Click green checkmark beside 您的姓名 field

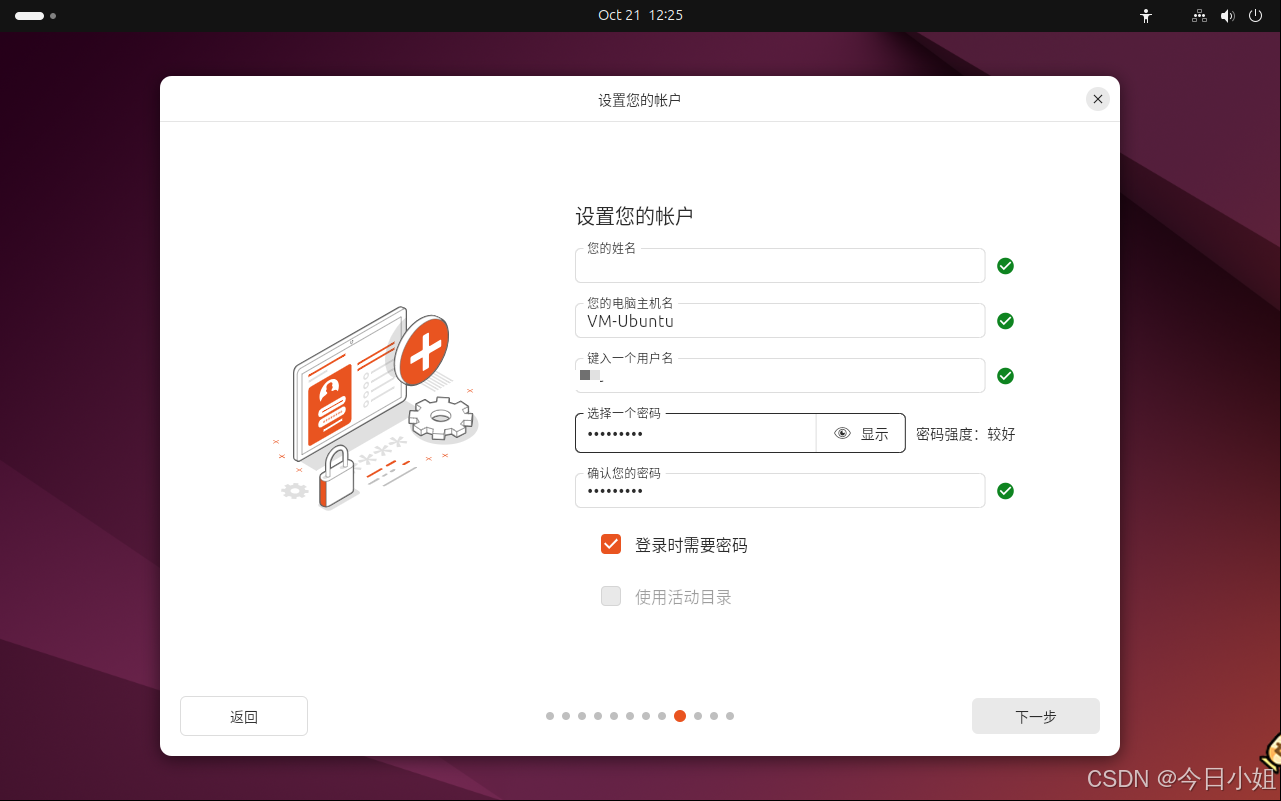pos(1005,266)
